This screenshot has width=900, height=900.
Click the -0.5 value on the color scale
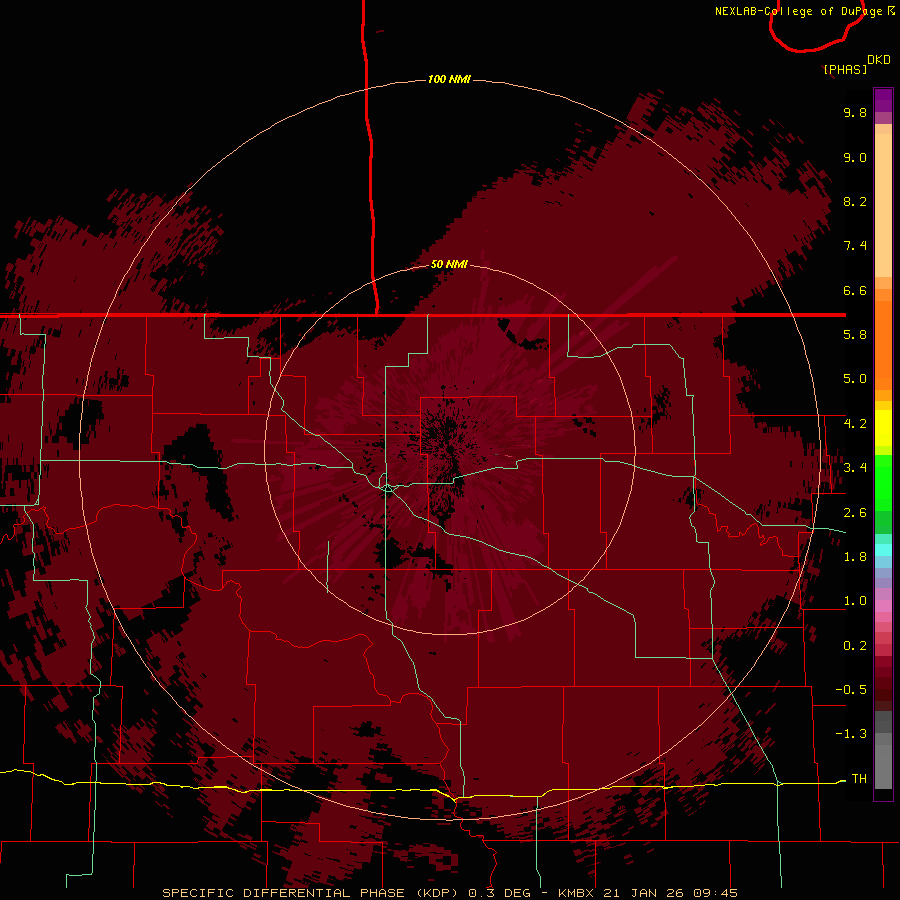[x=851, y=690]
